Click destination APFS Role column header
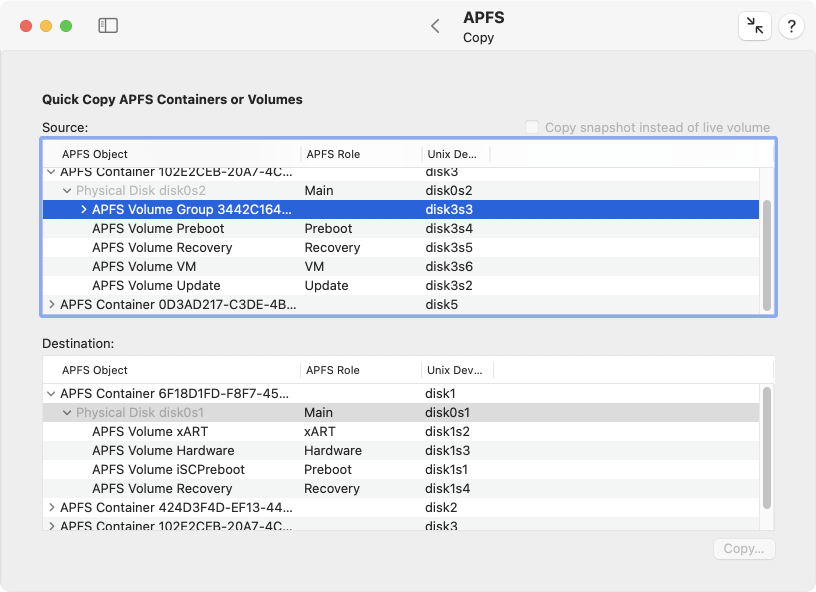816x592 pixels. click(361, 370)
